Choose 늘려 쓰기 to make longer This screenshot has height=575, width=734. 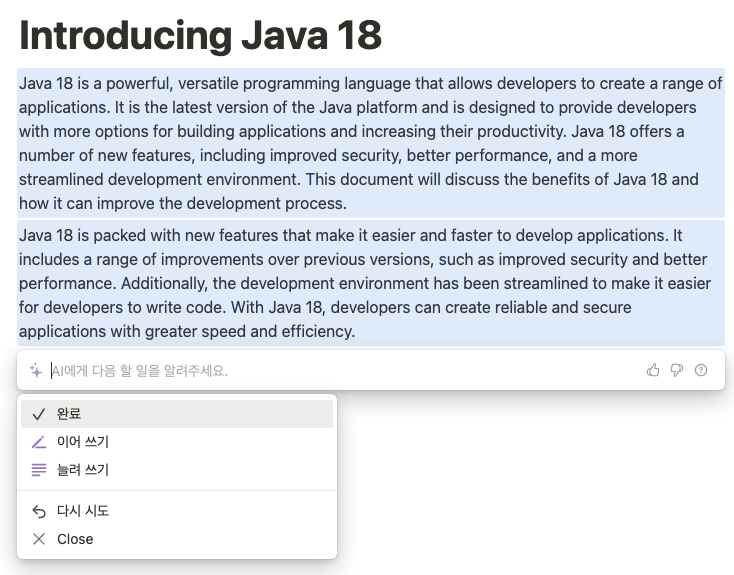pyautogui.click(x=177, y=470)
